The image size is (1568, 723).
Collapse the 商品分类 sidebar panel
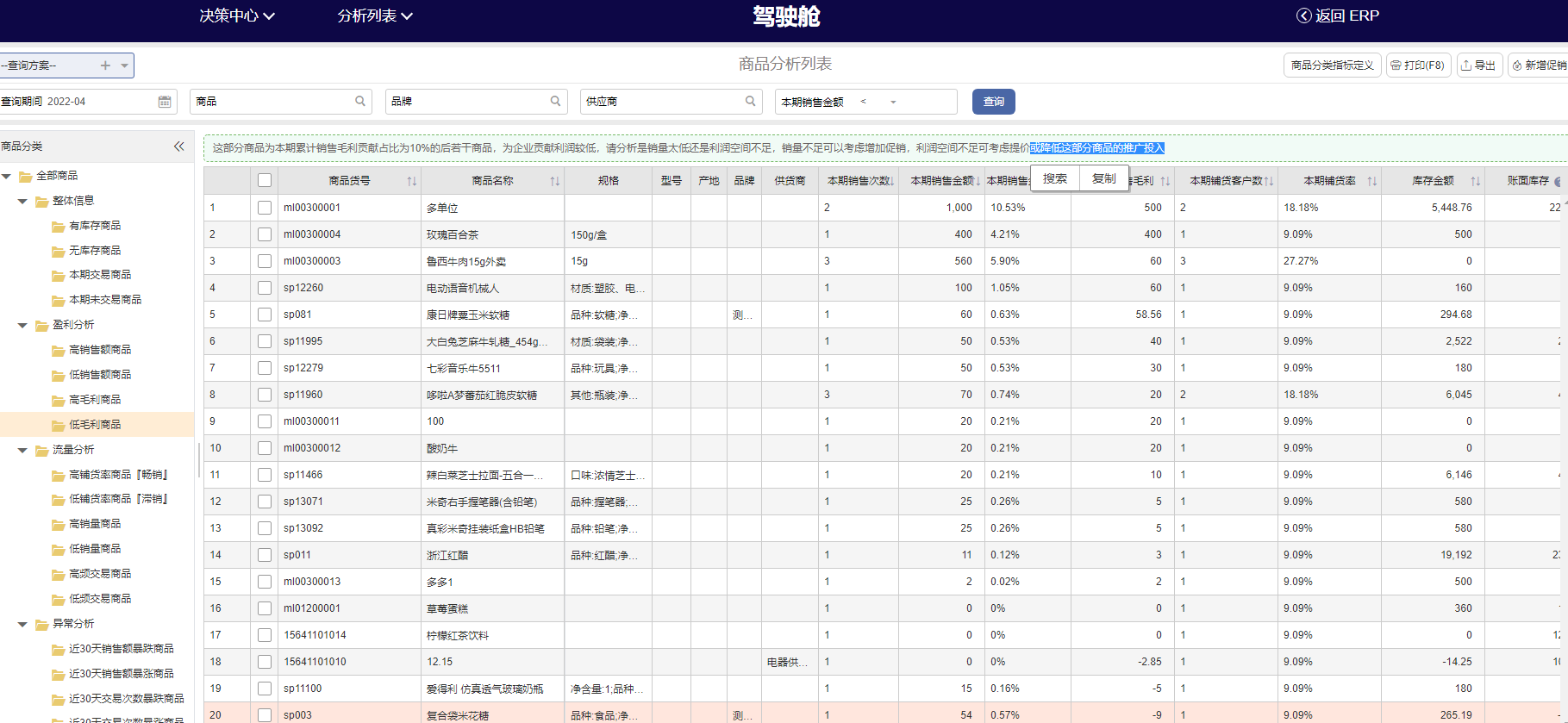click(x=179, y=146)
